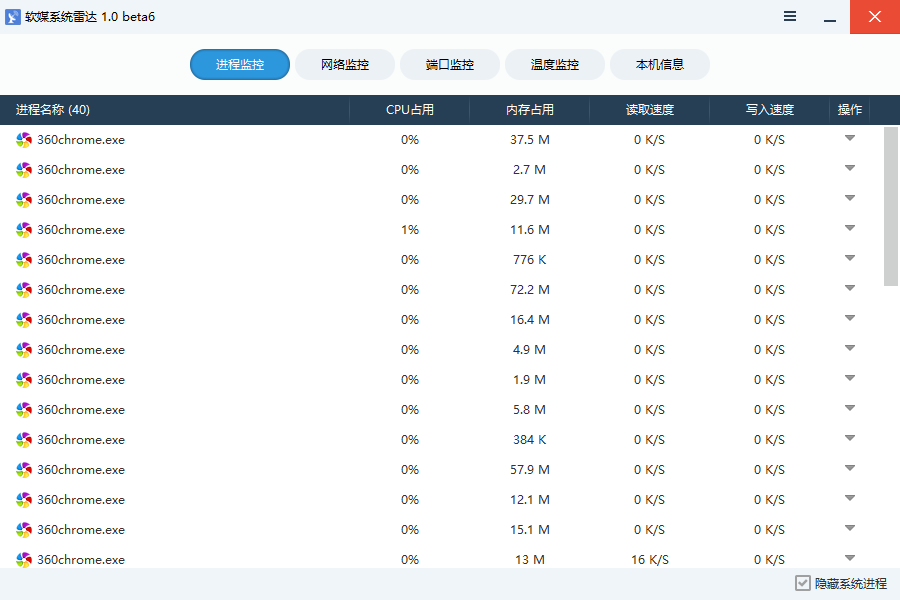Click 360chrome icon for the 12.1 M process
The image size is (900, 600).
coord(24,500)
